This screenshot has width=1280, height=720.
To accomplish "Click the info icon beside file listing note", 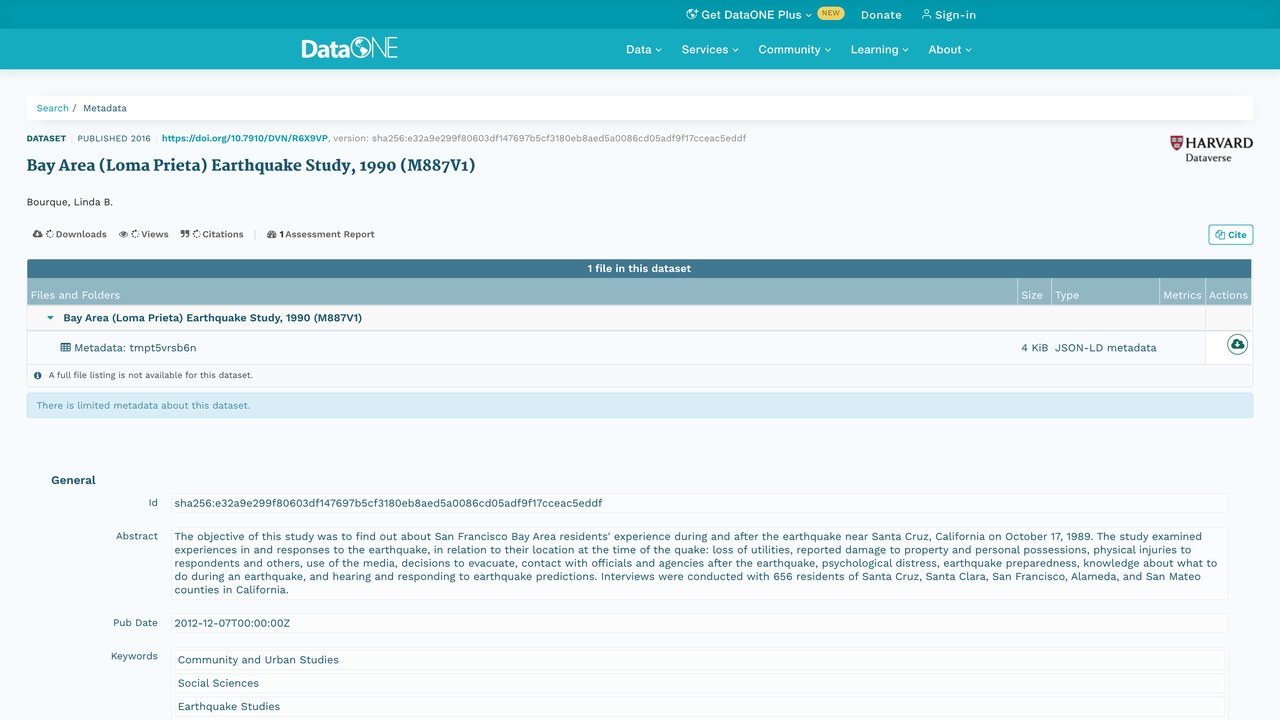I will (38, 376).
